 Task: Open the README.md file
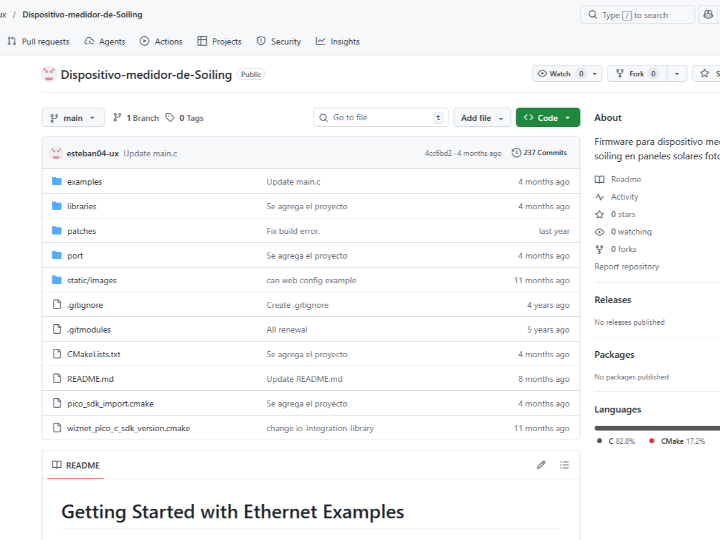tap(90, 379)
